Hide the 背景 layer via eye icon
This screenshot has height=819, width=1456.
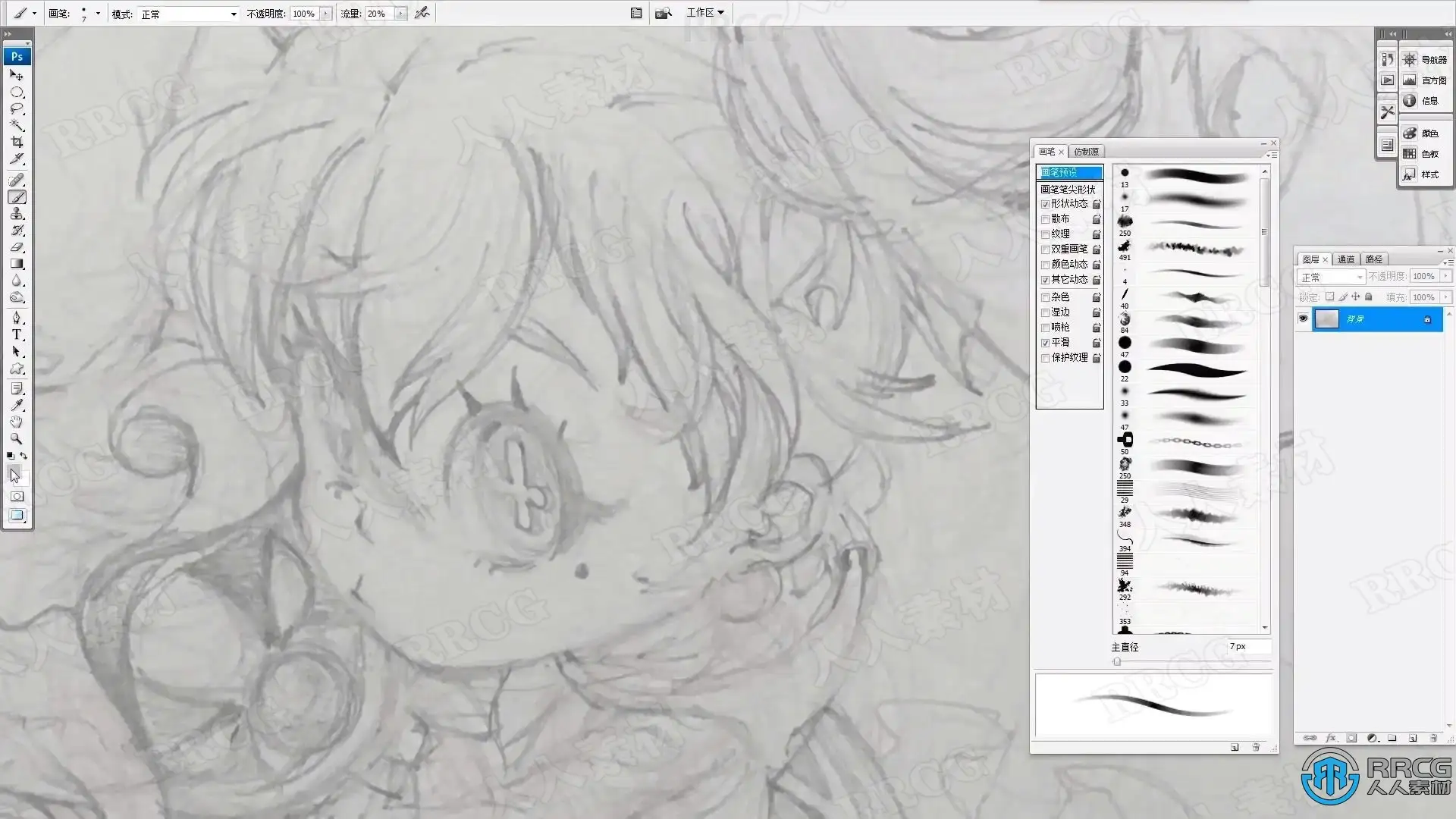point(1303,318)
